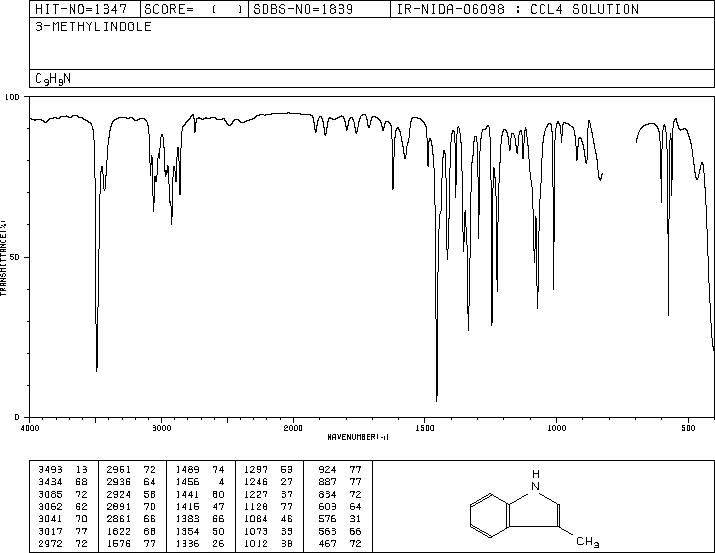Click the 500 wavenumber axis label
Image resolution: width=715 pixels, height=553 pixels.
coord(688,428)
